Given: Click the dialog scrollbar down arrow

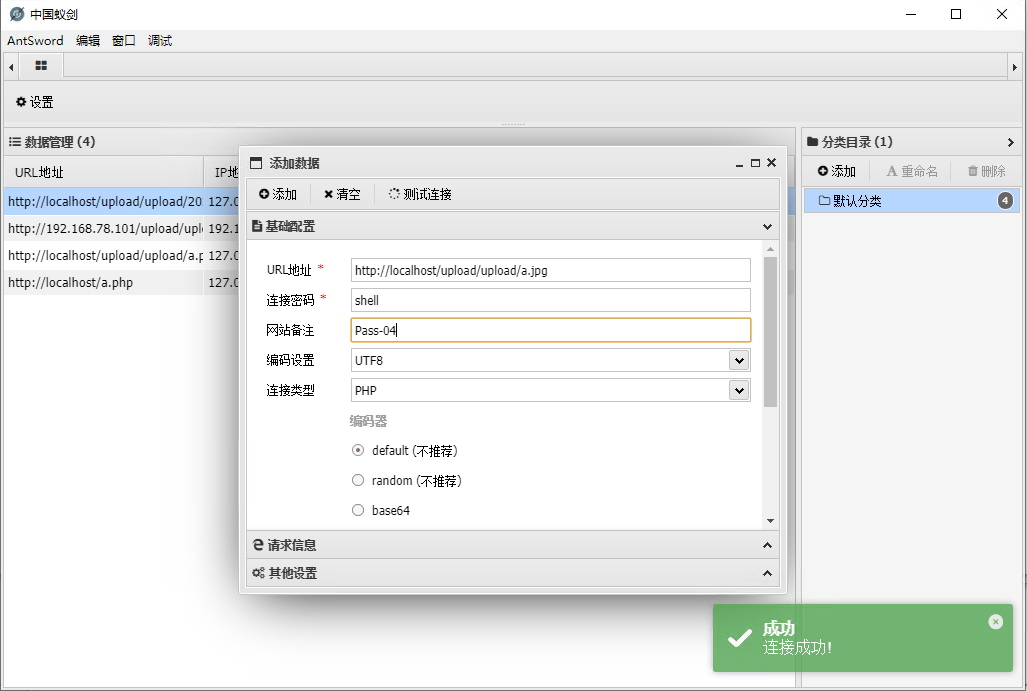Looking at the screenshot, I should tap(770, 521).
